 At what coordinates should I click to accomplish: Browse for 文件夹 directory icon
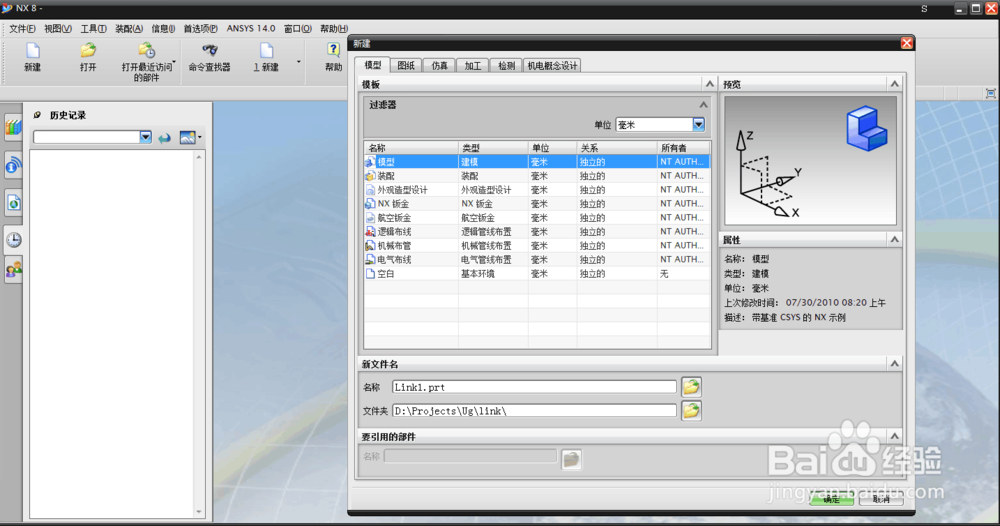pos(691,411)
